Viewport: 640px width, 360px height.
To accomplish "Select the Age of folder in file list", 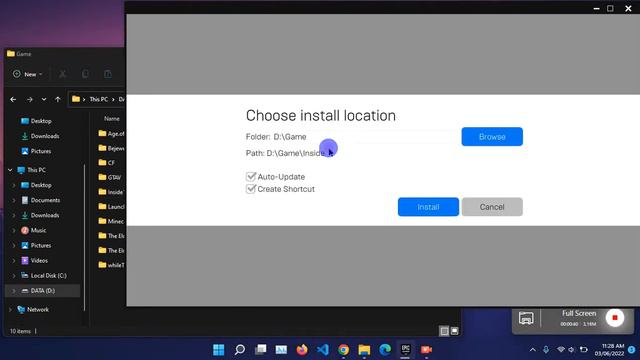I will pos(111,133).
